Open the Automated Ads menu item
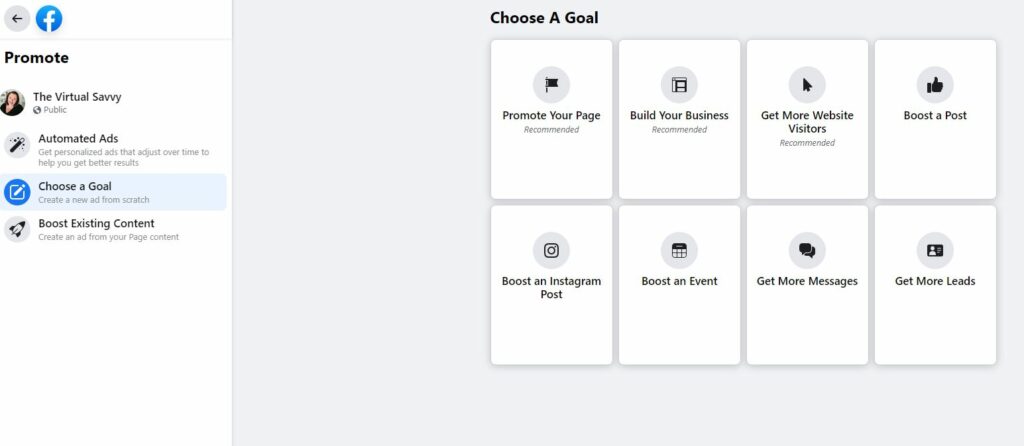 (x=114, y=150)
